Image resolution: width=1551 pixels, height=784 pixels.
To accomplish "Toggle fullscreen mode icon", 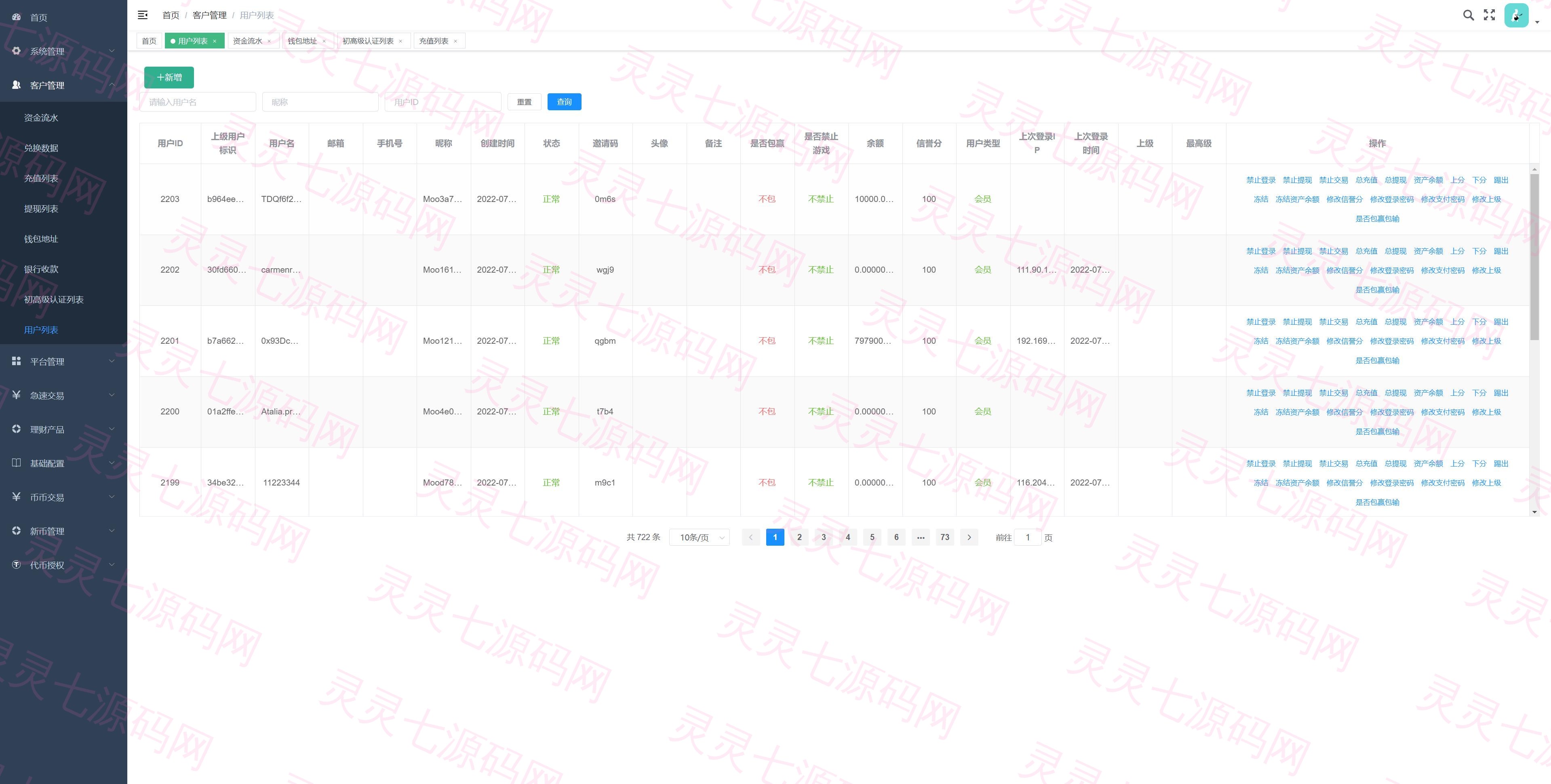I will [x=1489, y=15].
